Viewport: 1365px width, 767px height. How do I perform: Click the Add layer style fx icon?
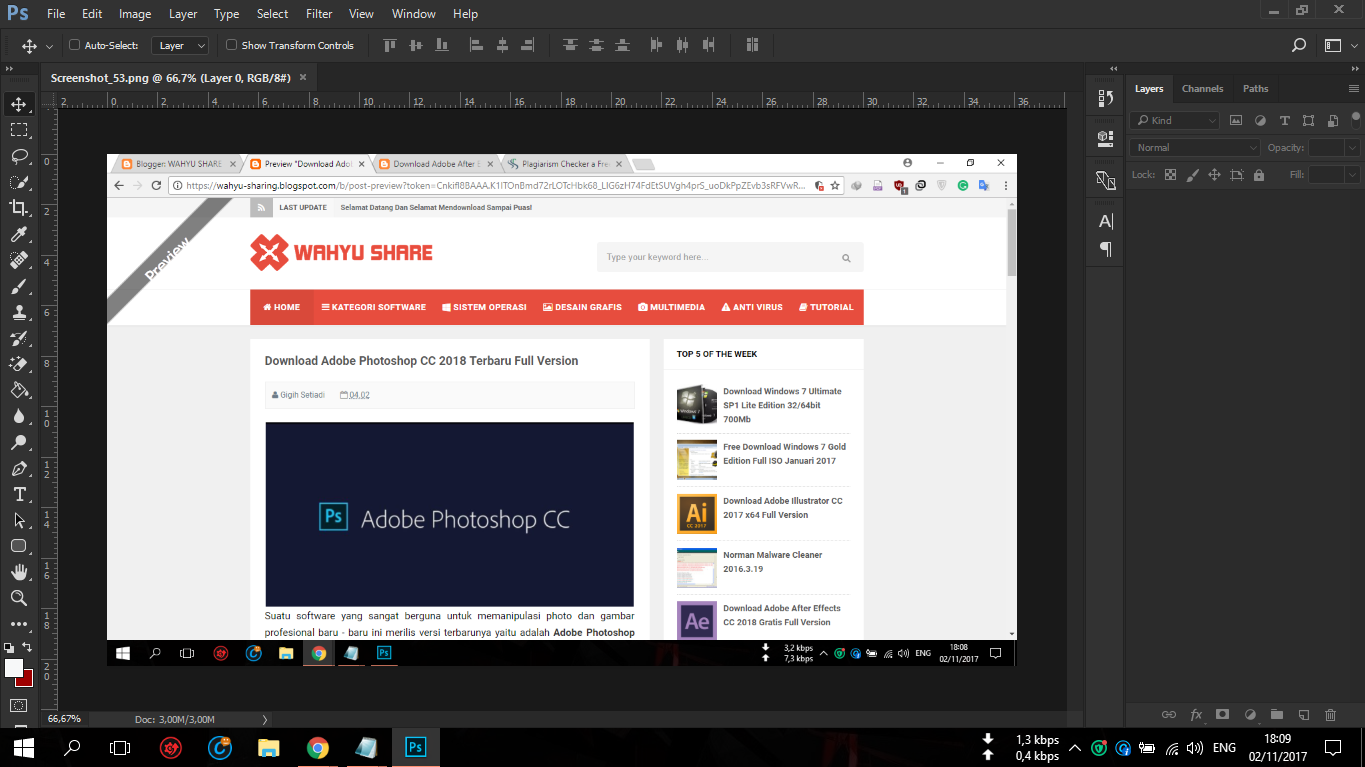tap(1196, 715)
